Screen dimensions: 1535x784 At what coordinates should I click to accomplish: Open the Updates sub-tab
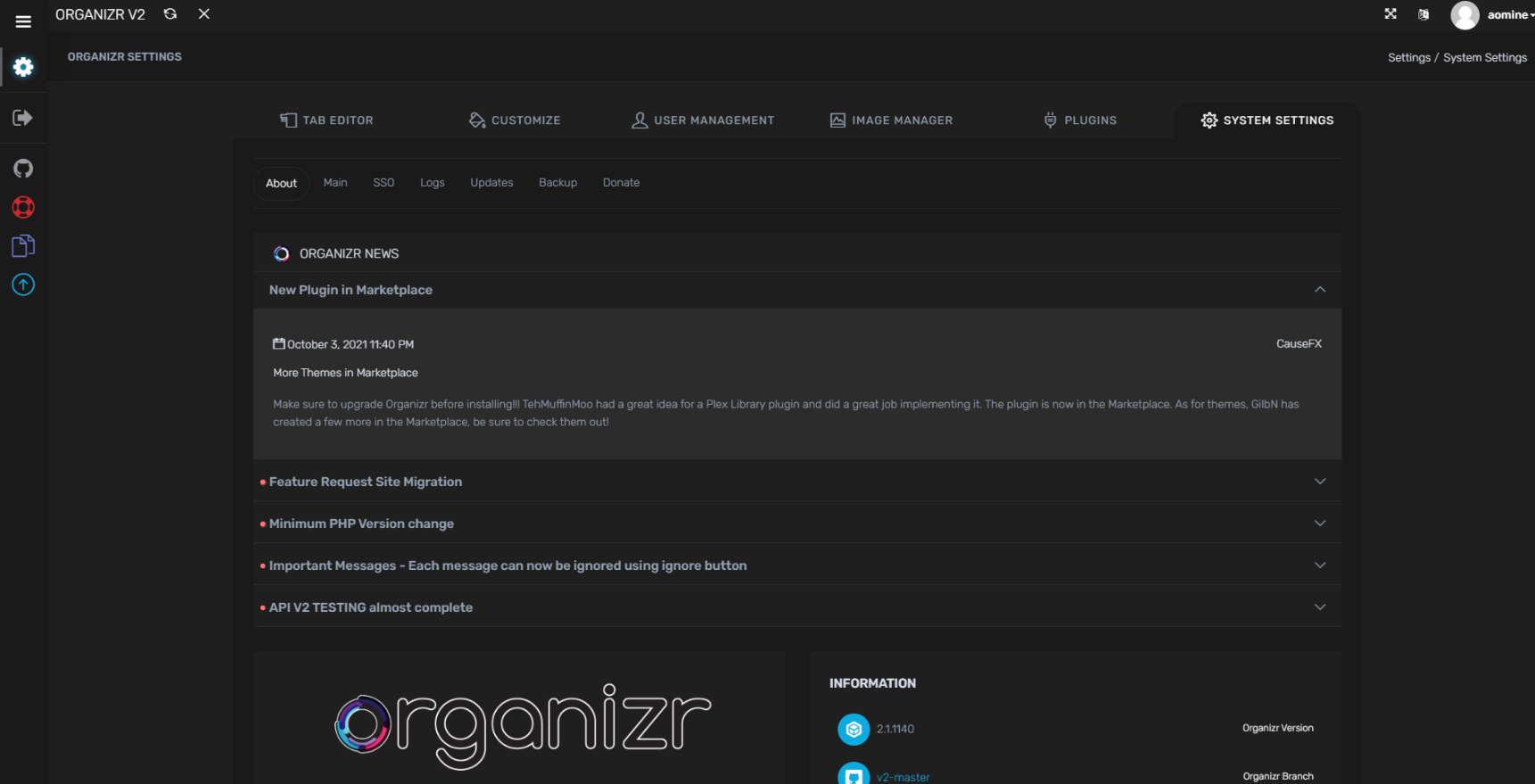click(x=491, y=183)
